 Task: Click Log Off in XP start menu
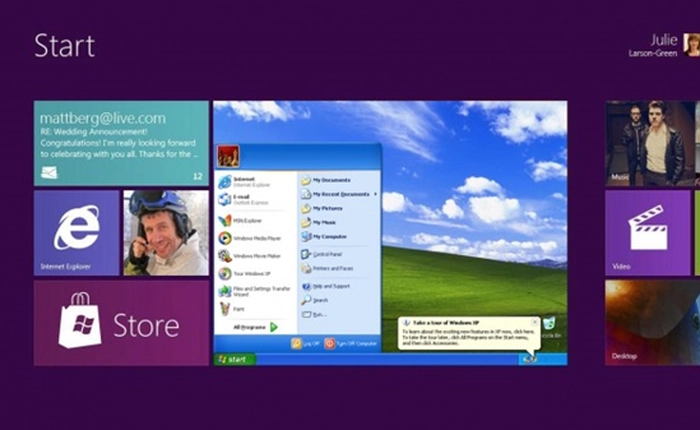click(305, 343)
